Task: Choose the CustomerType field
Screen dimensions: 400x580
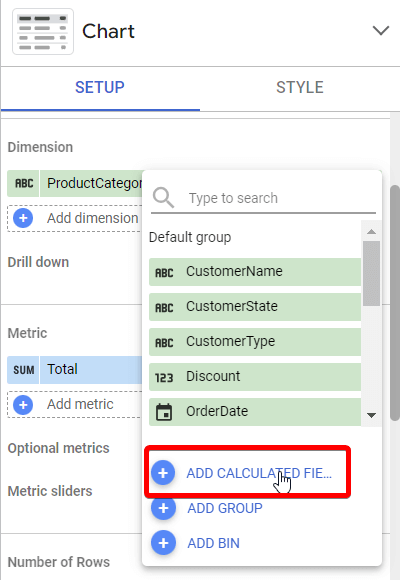Action: point(255,342)
